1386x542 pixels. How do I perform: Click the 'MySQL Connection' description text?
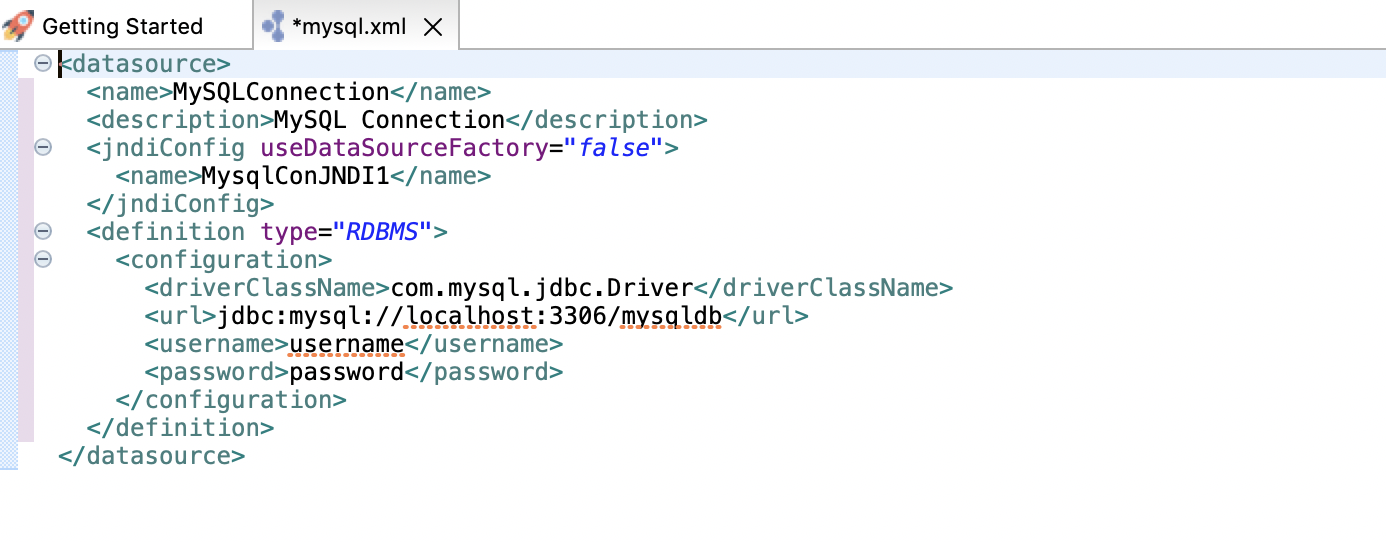(x=390, y=120)
